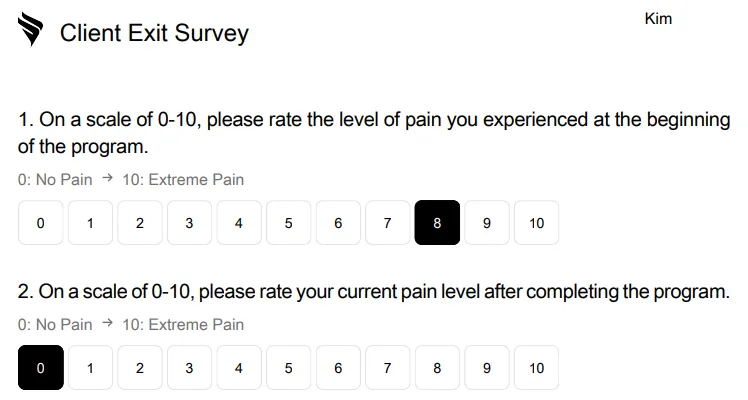Pick 9 on the question 2 scale

pyautogui.click(x=487, y=368)
